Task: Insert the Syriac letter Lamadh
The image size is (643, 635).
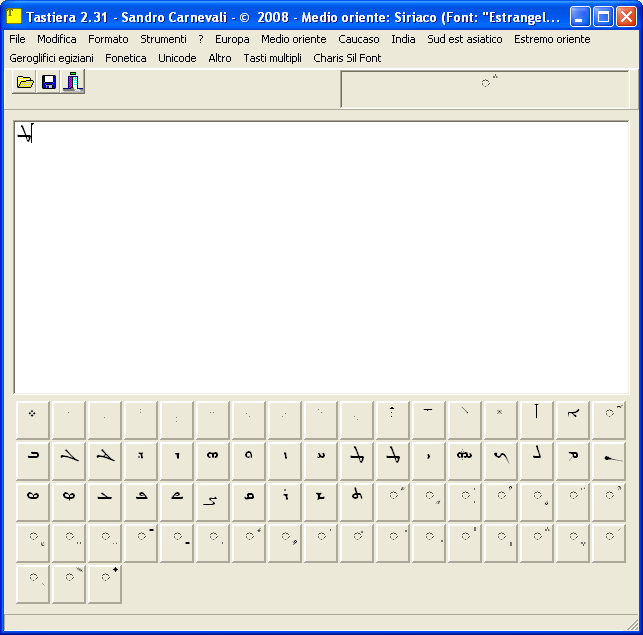Action: coord(537,461)
